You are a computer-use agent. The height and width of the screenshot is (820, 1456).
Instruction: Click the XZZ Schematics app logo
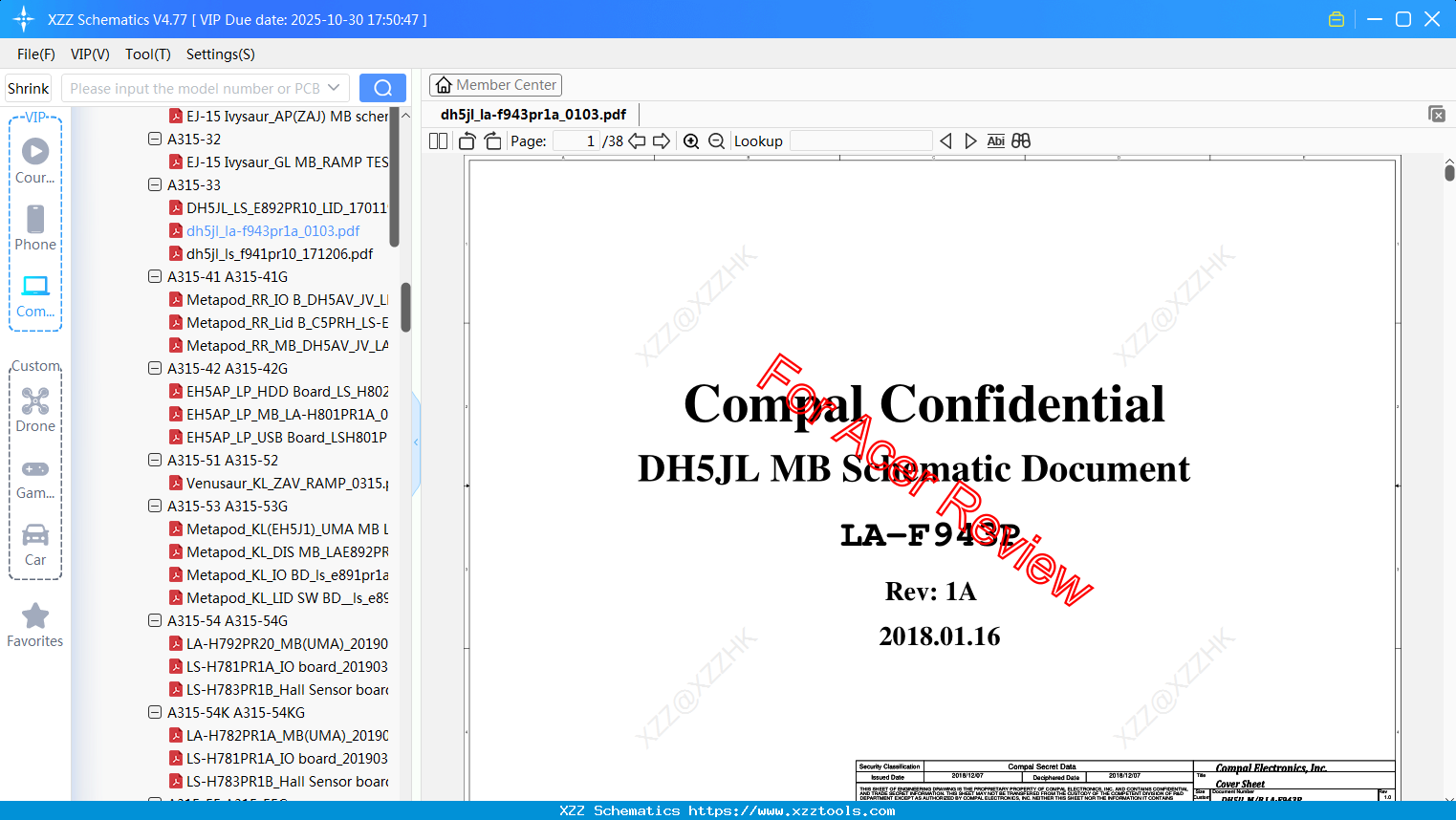click(23, 19)
